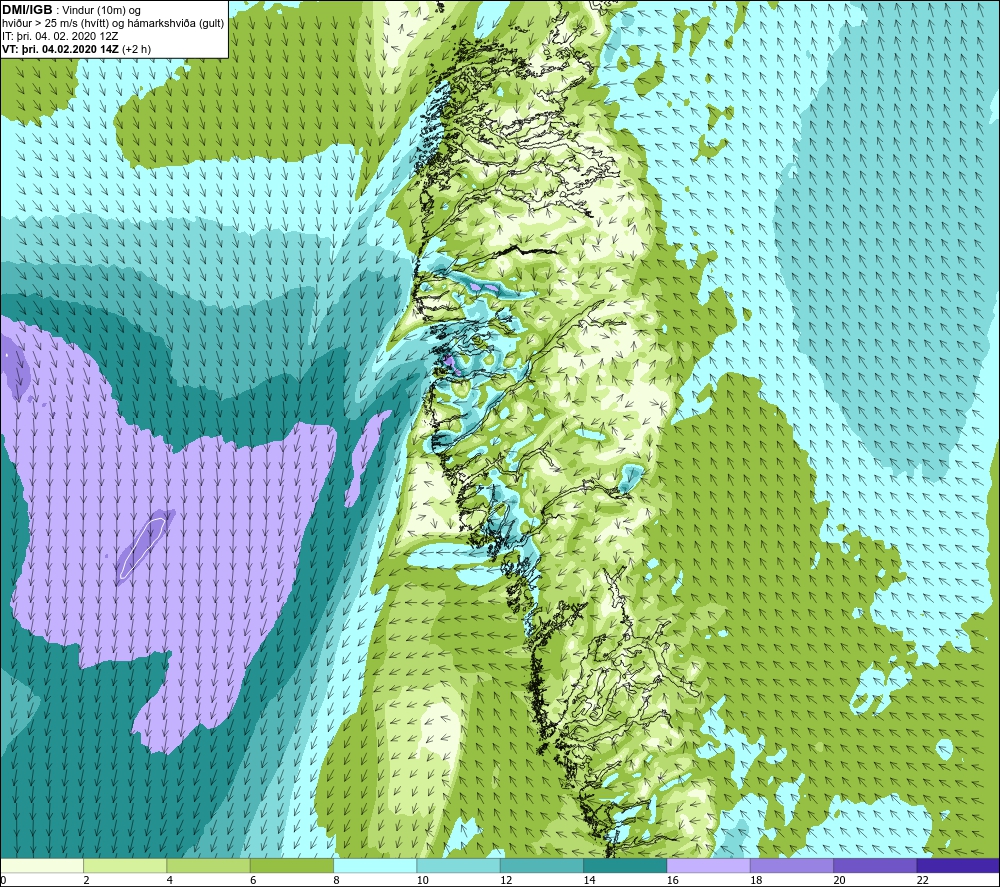Click the 18–20 m/s medium purple legend swatch
Image resolution: width=1000 pixels, height=887 pixels.
(791, 865)
